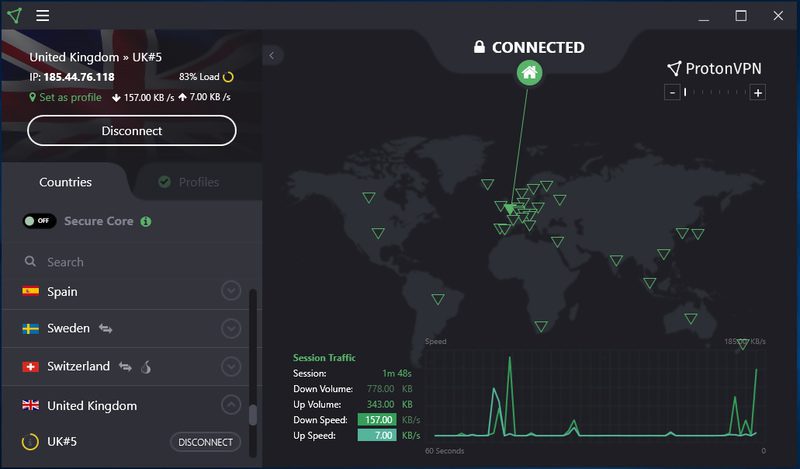
Task: Zoom out the map with minus button
Action: [672, 93]
